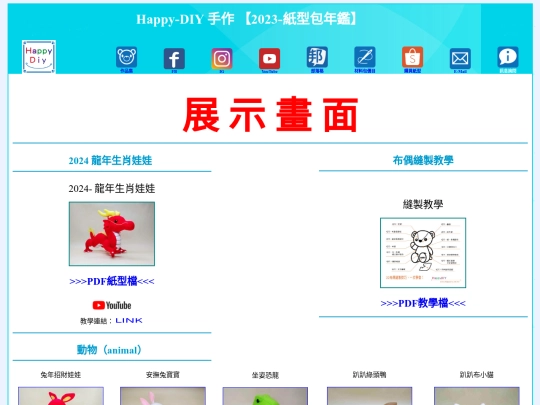
Task: Click the 布偶縫製教學 section heading
Action: tap(423, 160)
